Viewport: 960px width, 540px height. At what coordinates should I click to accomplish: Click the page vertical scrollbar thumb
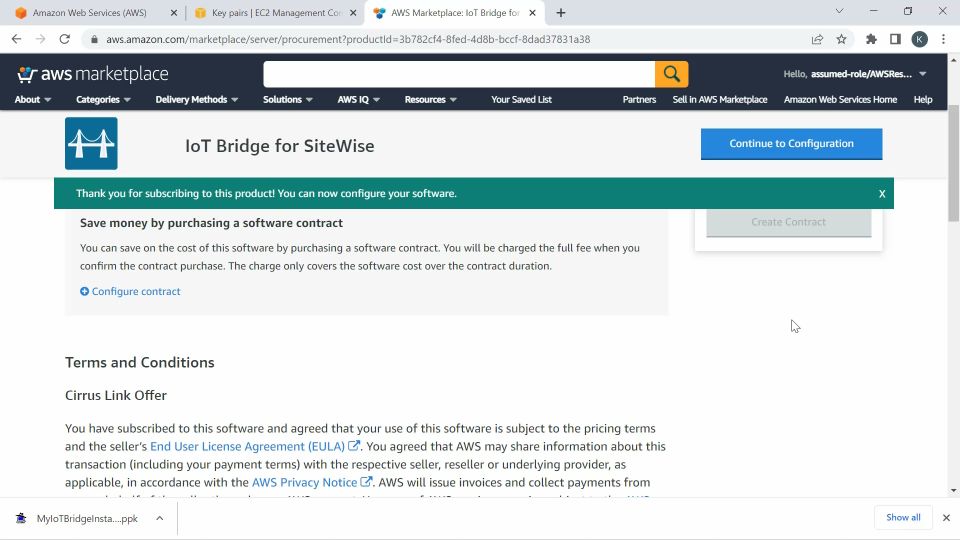coord(953,163)
